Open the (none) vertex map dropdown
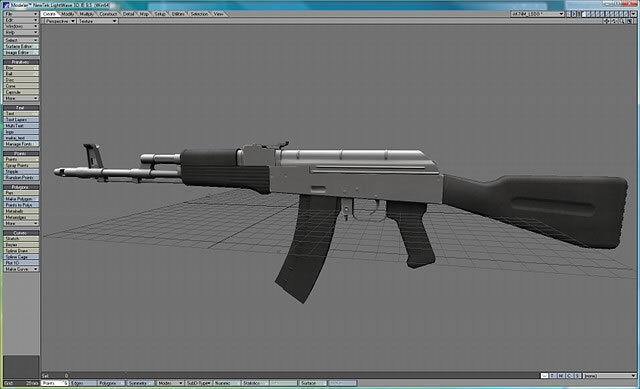Viewport: 640px width, 389px height. (609, 376)
